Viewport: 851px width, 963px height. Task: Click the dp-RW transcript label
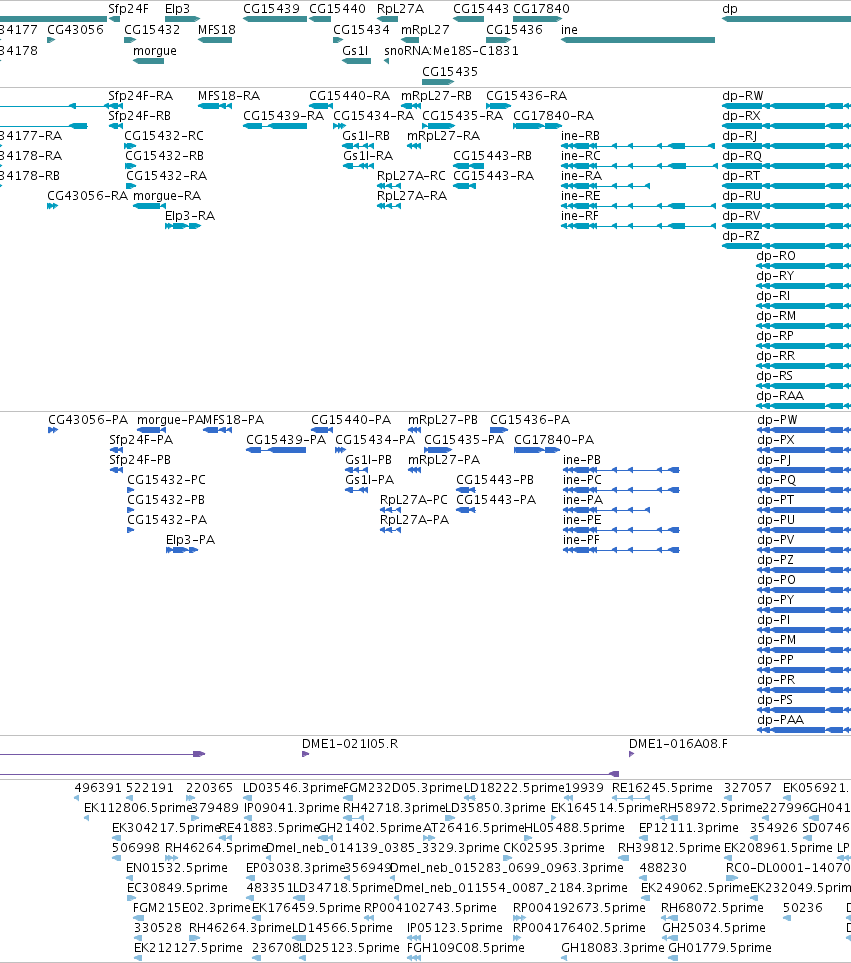[743, 96]
